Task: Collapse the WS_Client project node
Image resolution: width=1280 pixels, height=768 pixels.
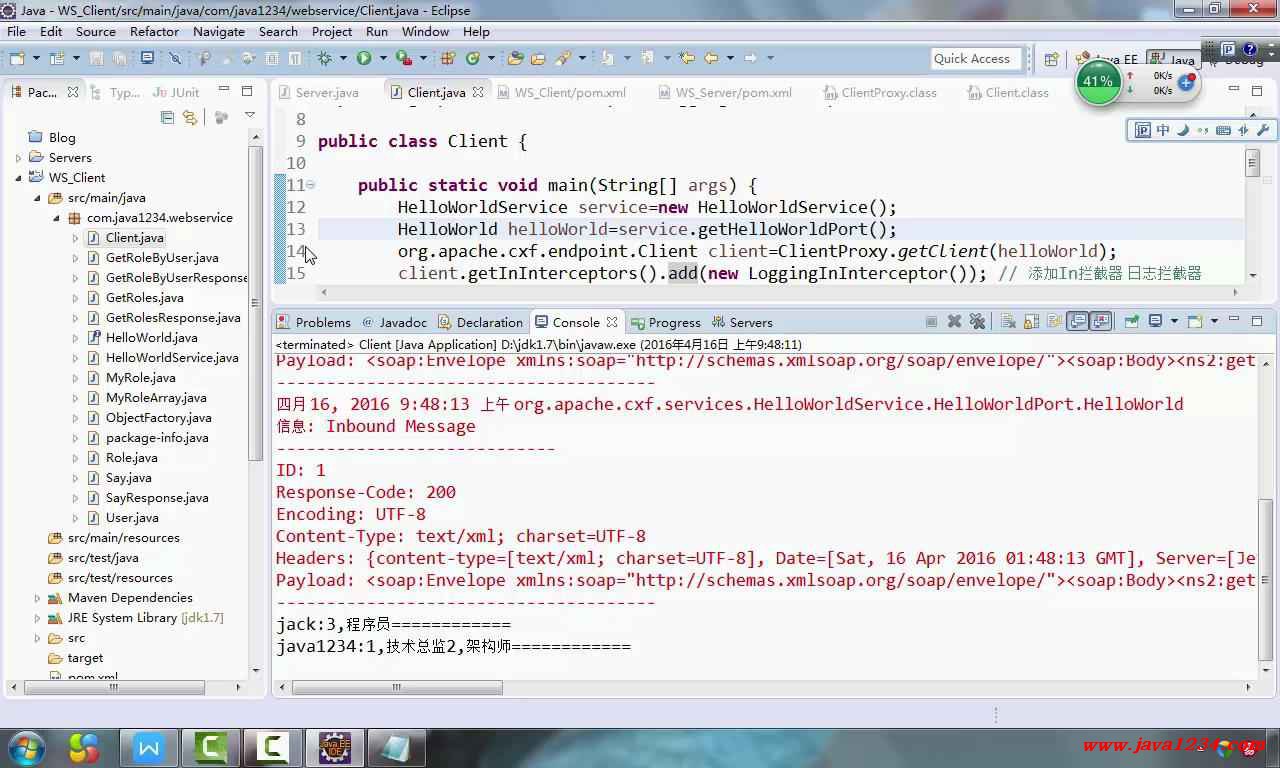Action: point(18,178)
